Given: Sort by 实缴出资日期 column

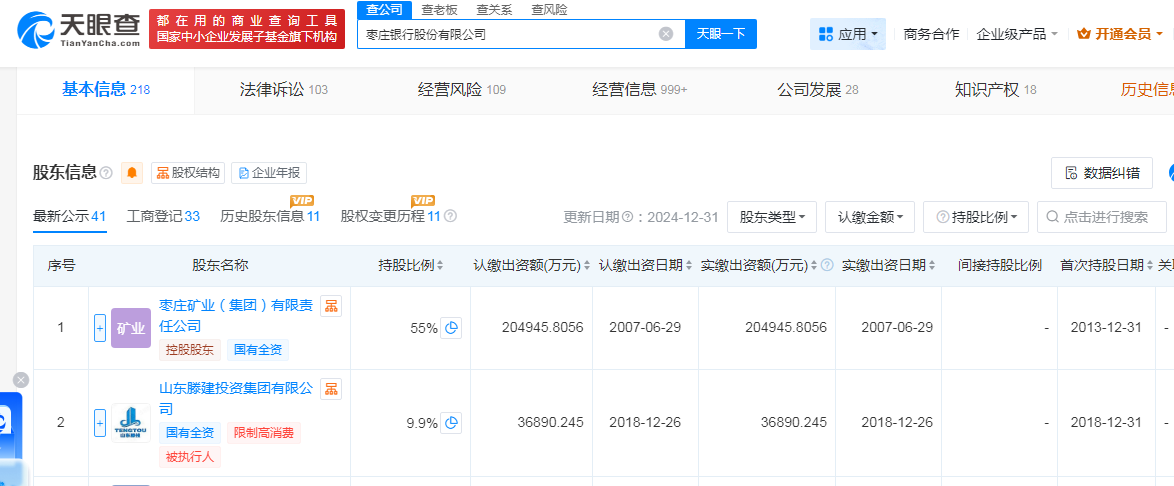Looking at the screenshot, I should (x=932, y=265).
